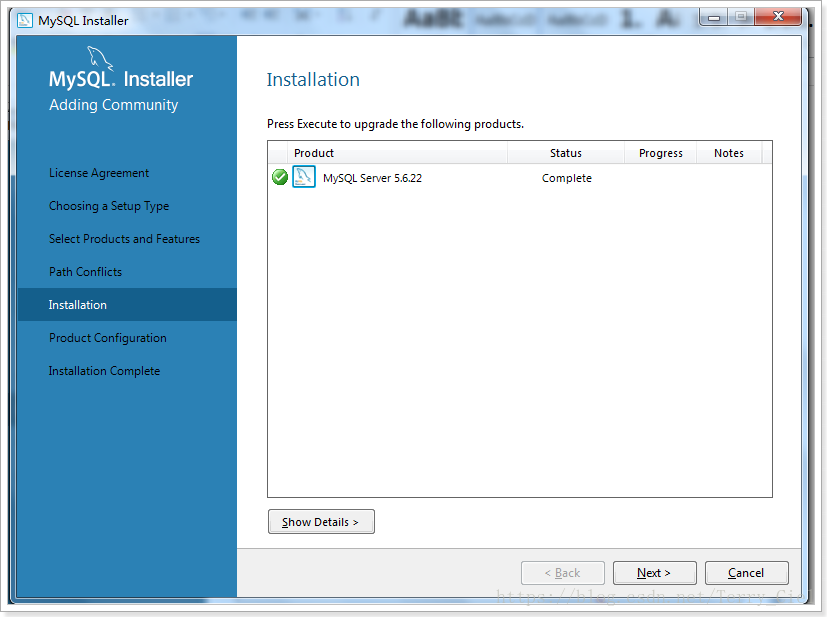Click the Notes column header
This screenshot has height=617, width=827.
[x=729, y=153]
